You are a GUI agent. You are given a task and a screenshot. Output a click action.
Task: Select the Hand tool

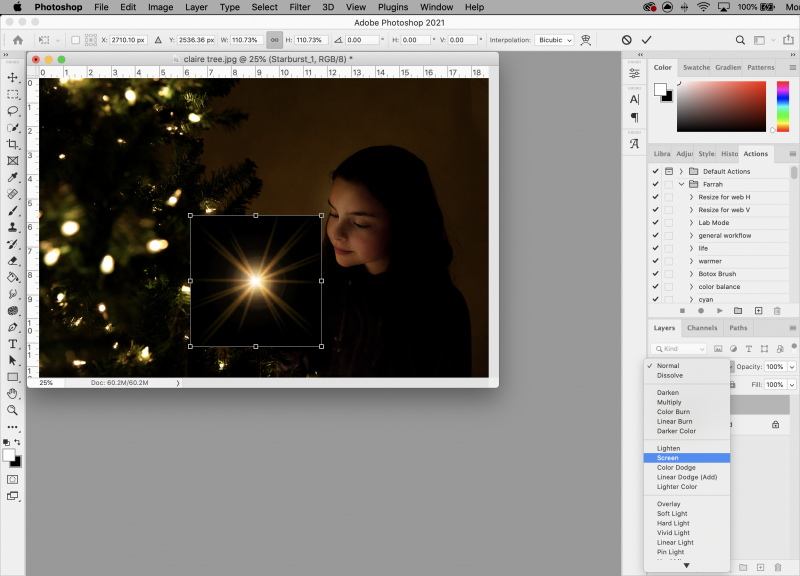(x=12, y=393)
